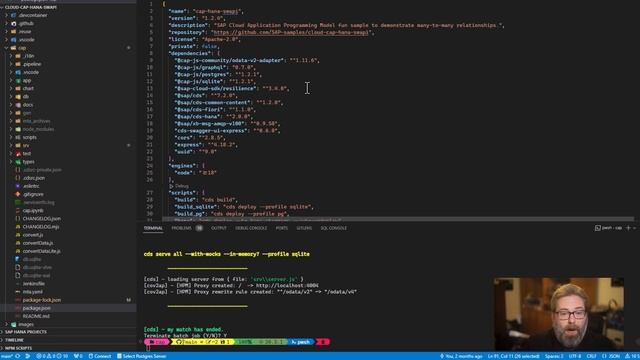Click the git blame 'You, 2 months ago'
Image resolution: width=640 pixels, height=360 pixels.
pyautogui.click(x=461, y=356)
